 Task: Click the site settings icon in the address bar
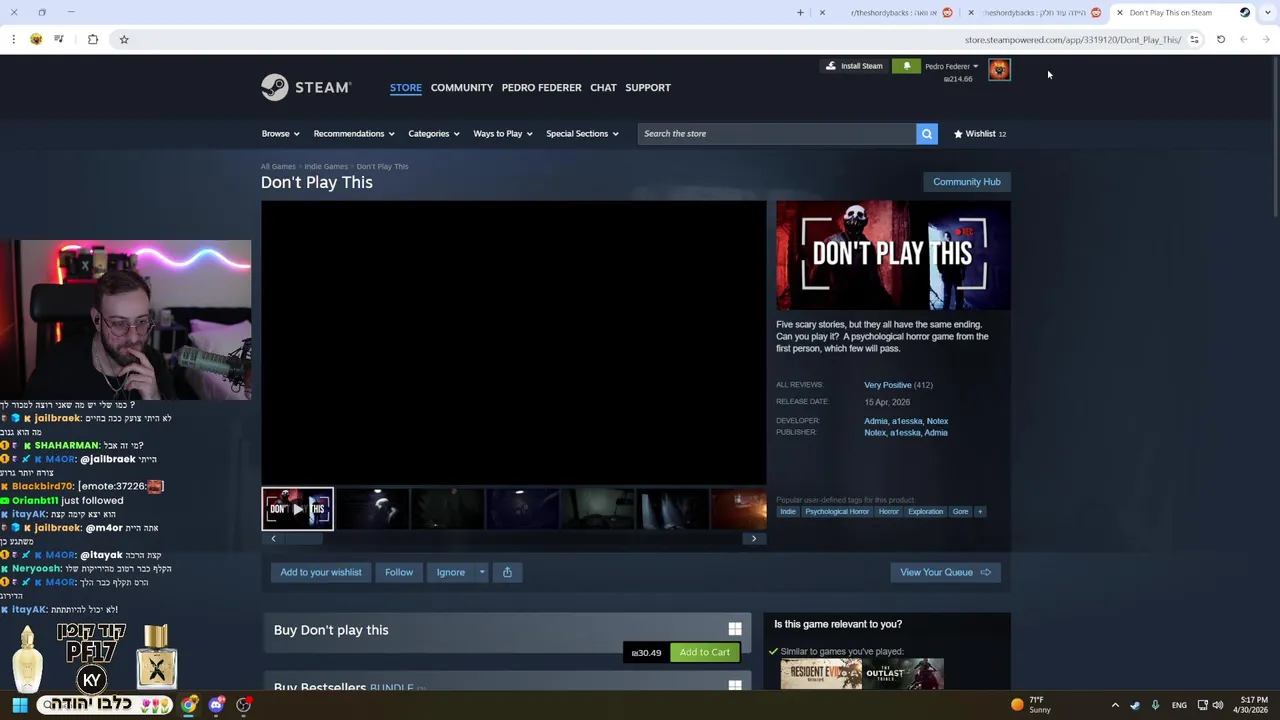(1194, 39)
